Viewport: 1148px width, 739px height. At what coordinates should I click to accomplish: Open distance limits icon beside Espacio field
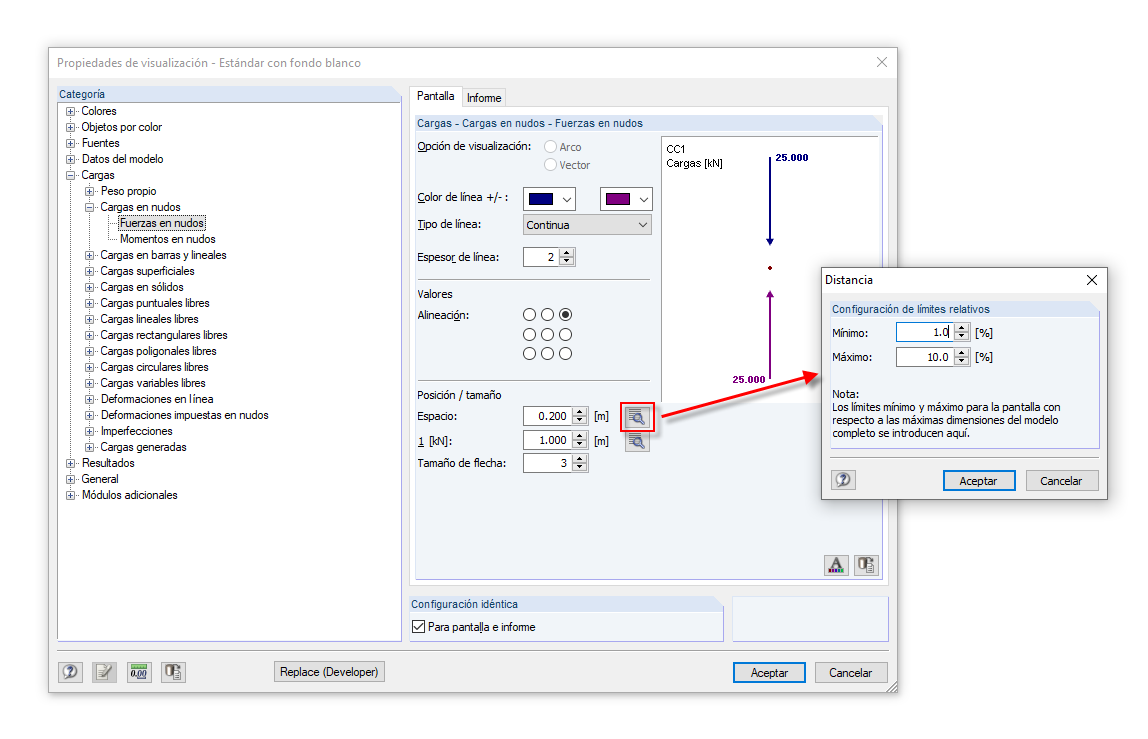click(637, 417)
